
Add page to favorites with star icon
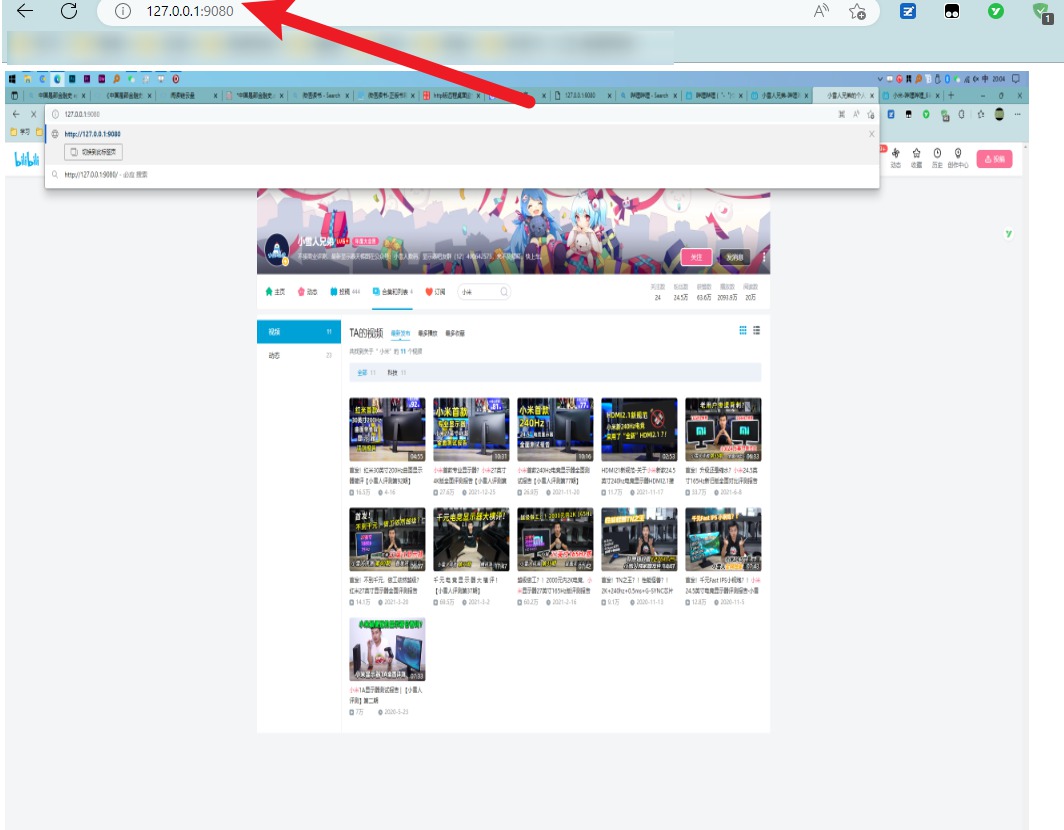coord(857,11)
